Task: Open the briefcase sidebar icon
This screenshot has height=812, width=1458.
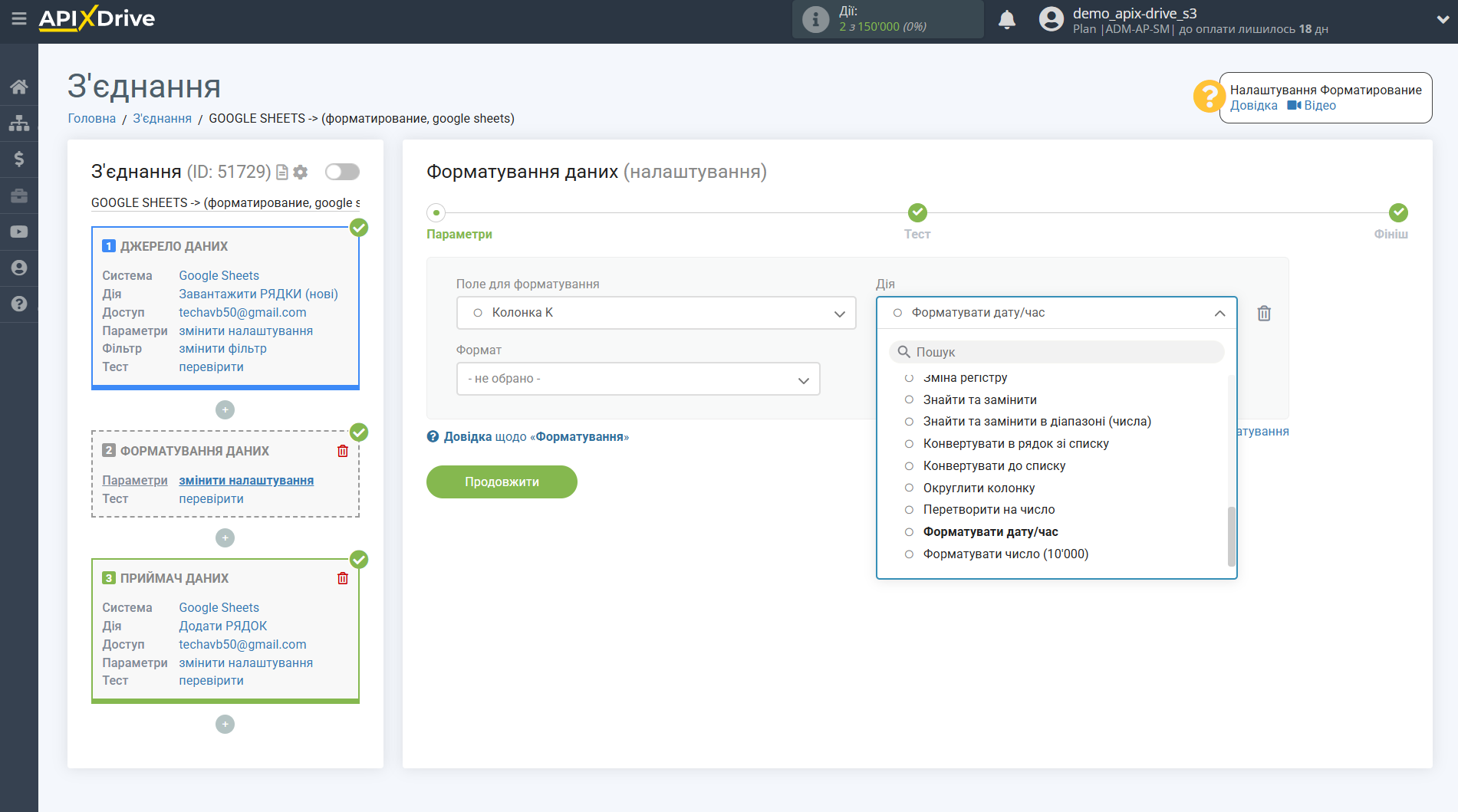Action: 19,196
